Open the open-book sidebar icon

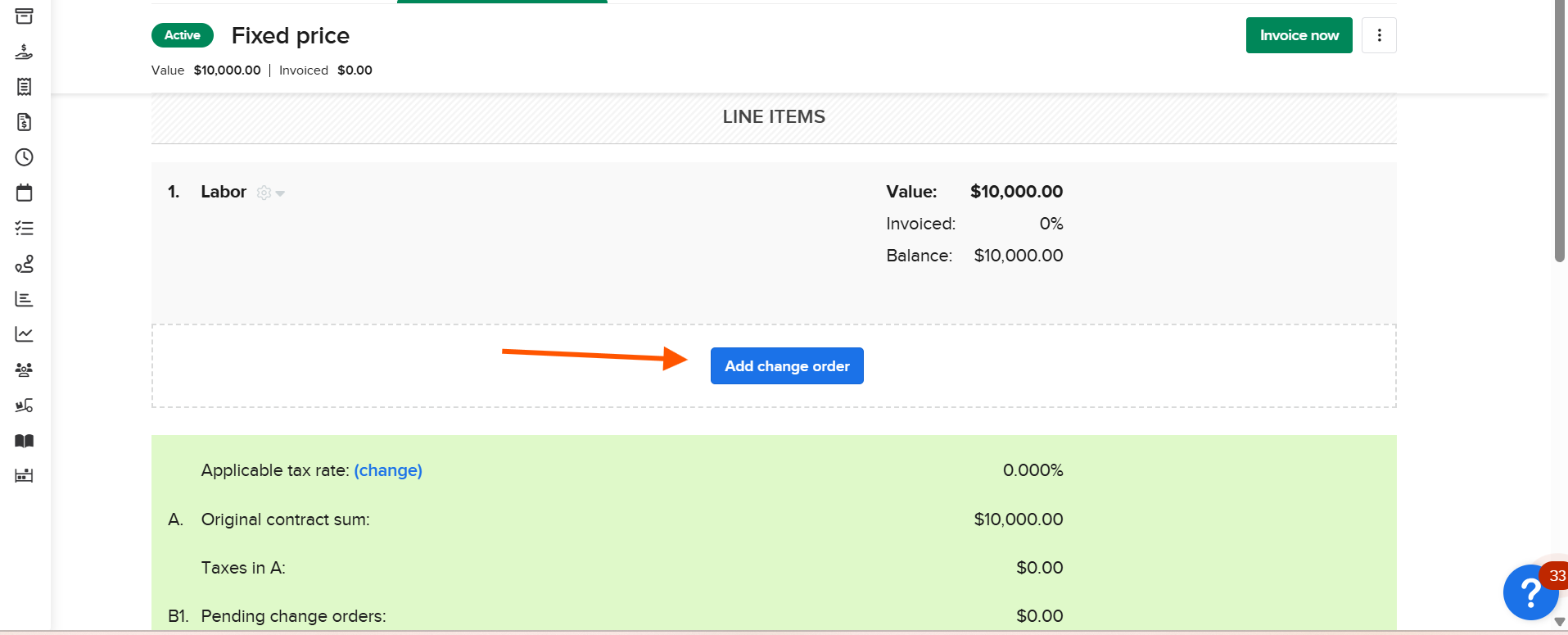pos(25,441)
